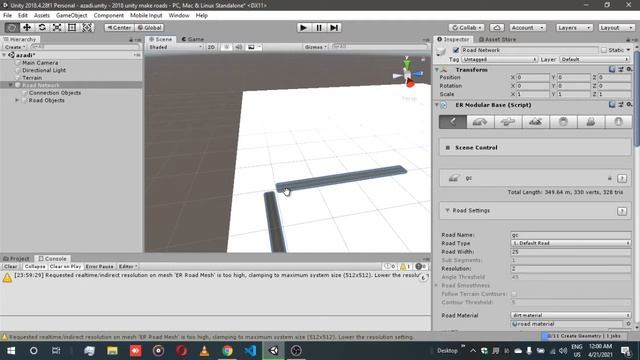Open the GameObject menu
Viewport: 640px width, 360px height.
(x=71, y=16)
